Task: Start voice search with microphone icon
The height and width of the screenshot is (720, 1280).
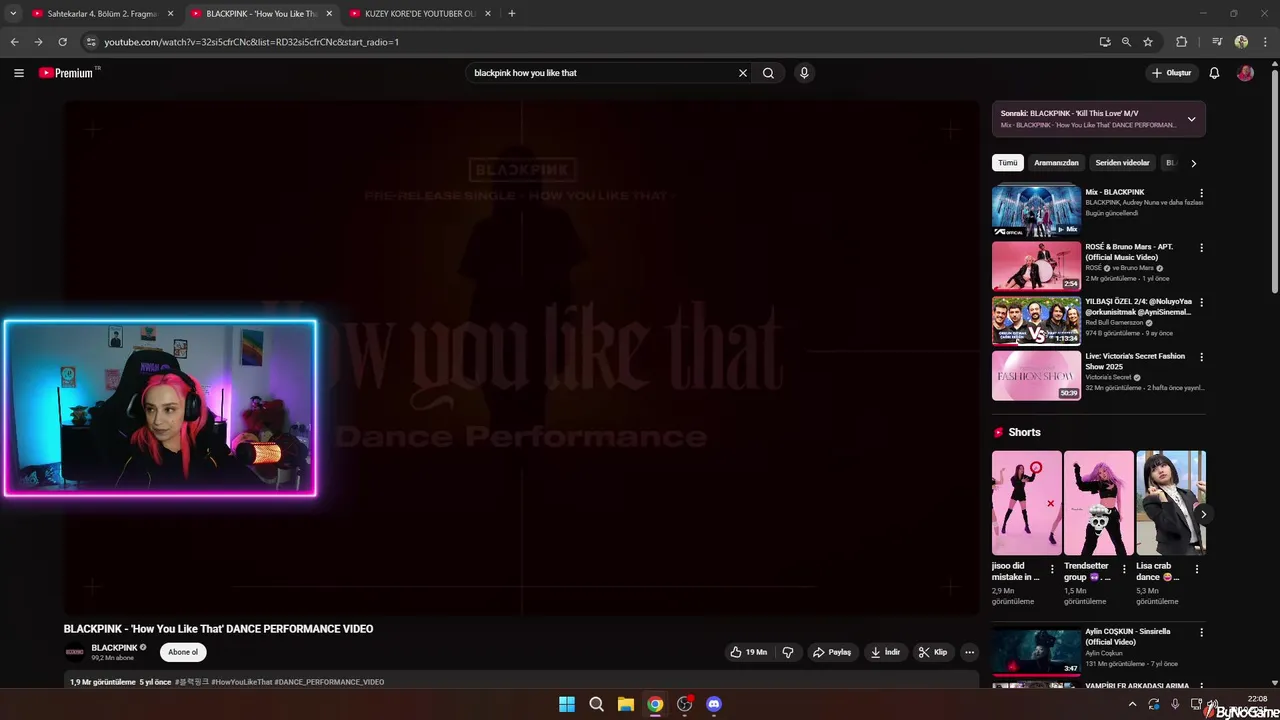Action: (804, 73)
